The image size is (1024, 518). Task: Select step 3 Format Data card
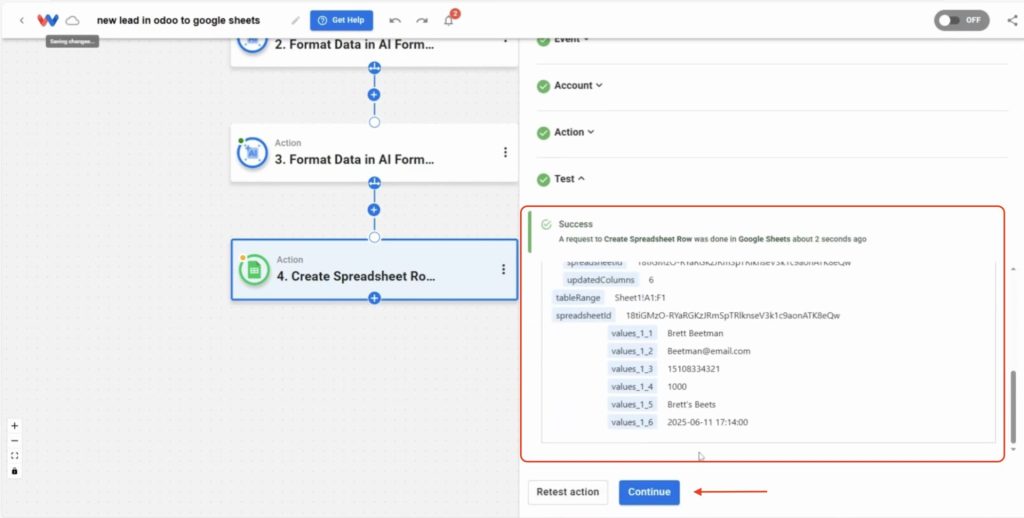point(374,153)
